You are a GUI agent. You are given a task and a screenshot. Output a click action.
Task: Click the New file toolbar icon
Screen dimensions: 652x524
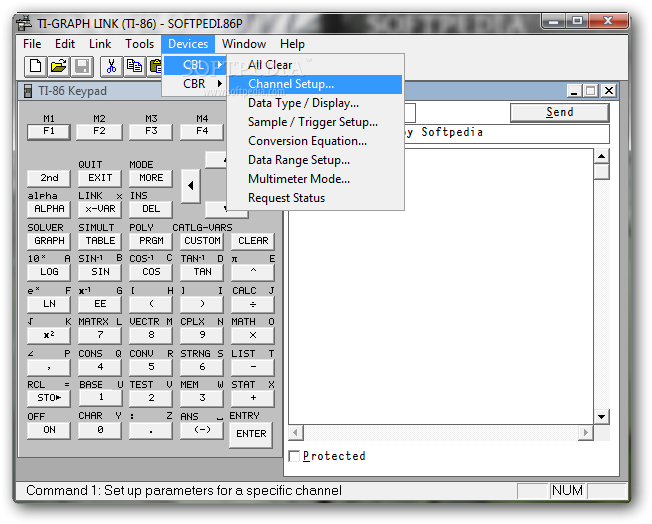tap(35, 67)
